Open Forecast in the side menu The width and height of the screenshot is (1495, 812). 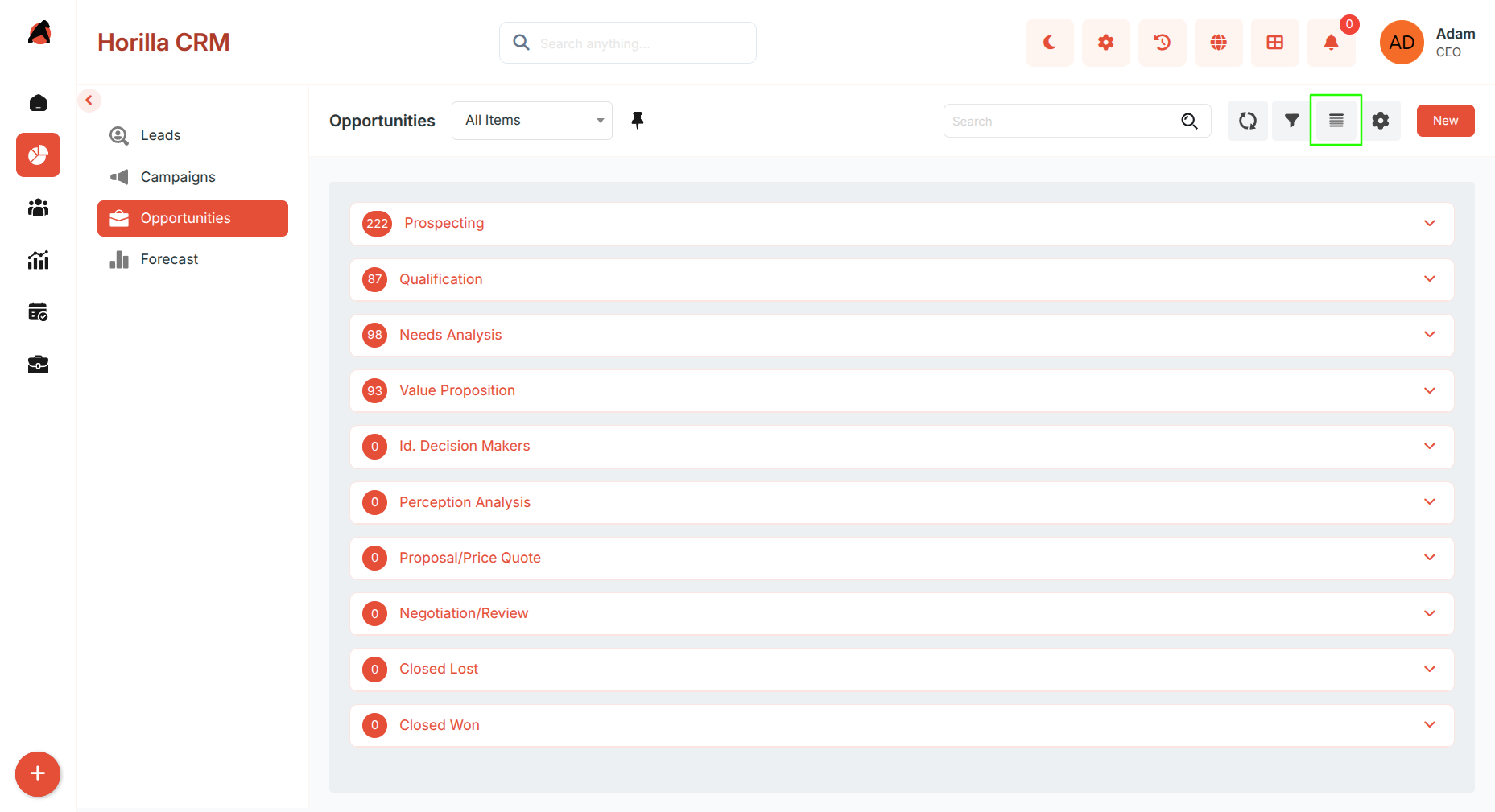[x=192, y=259]
